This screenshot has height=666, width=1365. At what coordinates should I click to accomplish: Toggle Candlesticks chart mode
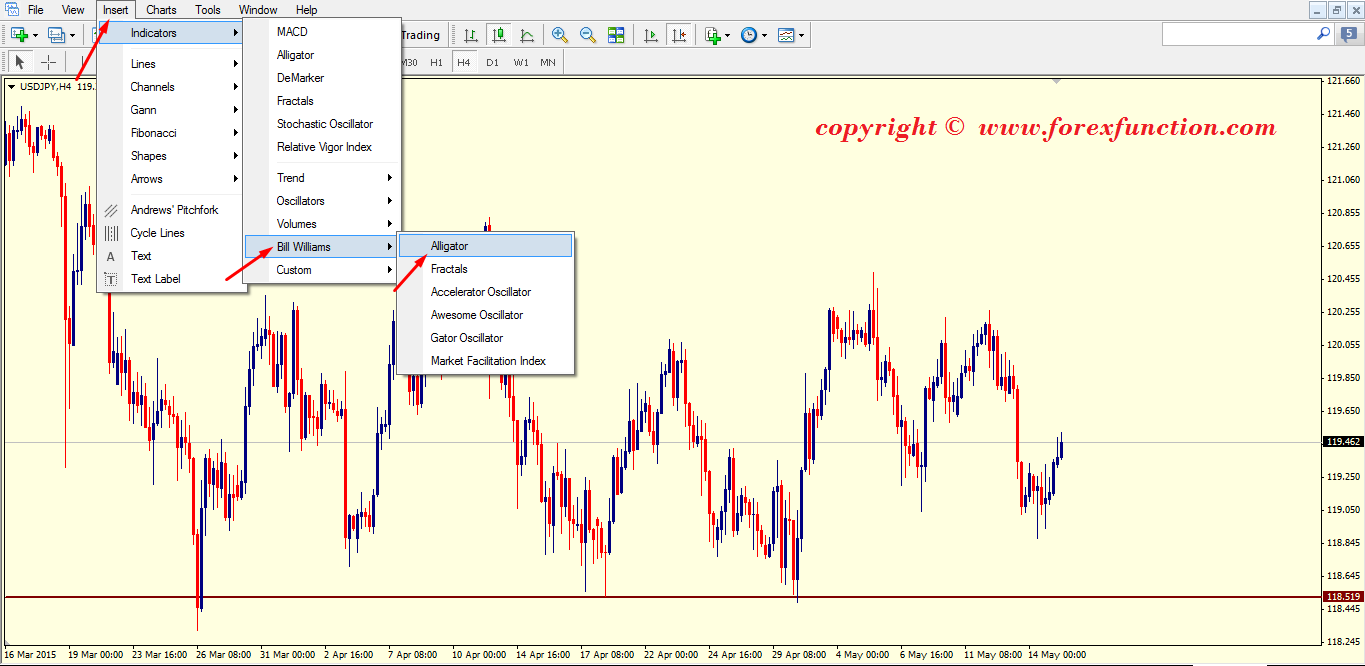coord(498,35)
